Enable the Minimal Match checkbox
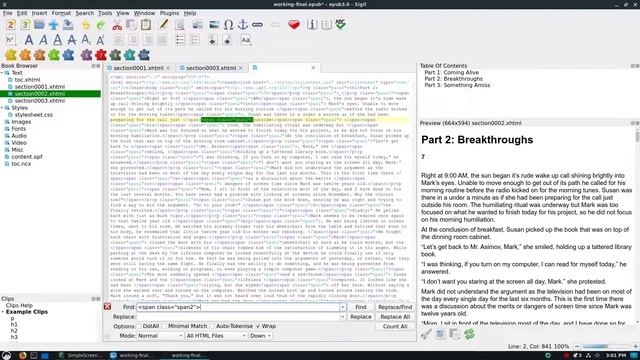Screen dimensions: 640x360 point(165,326)
